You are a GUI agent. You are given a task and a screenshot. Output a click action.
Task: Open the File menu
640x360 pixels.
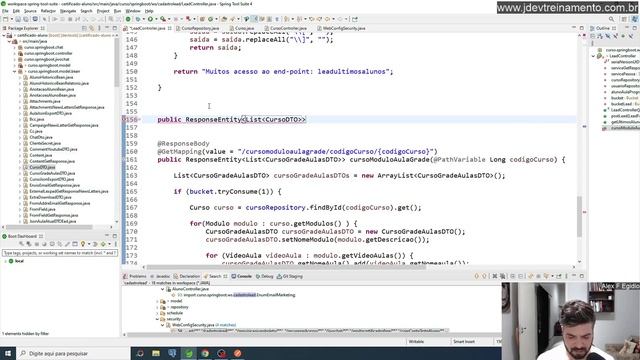5,11
